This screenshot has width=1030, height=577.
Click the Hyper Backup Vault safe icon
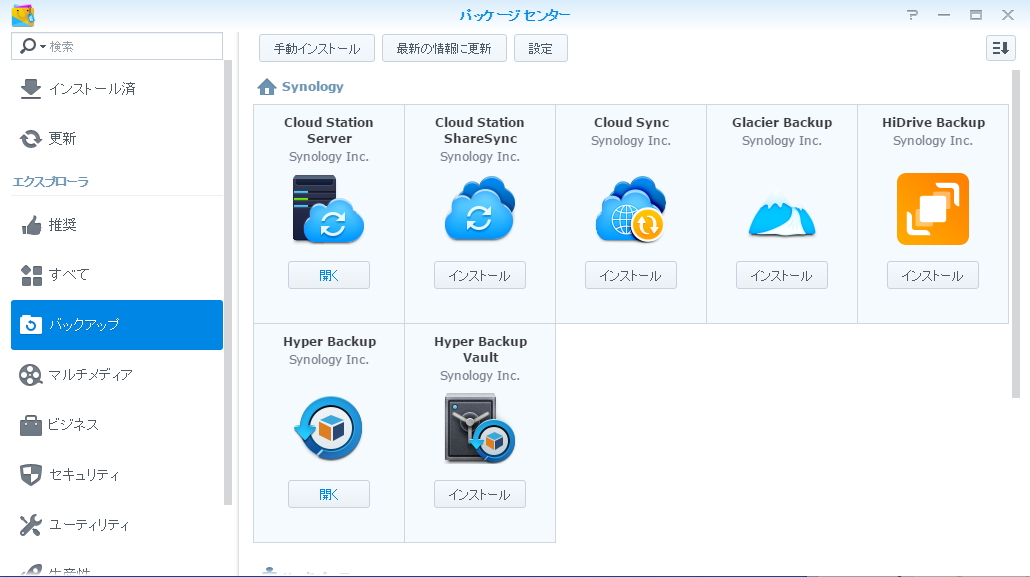click(480, 428)
